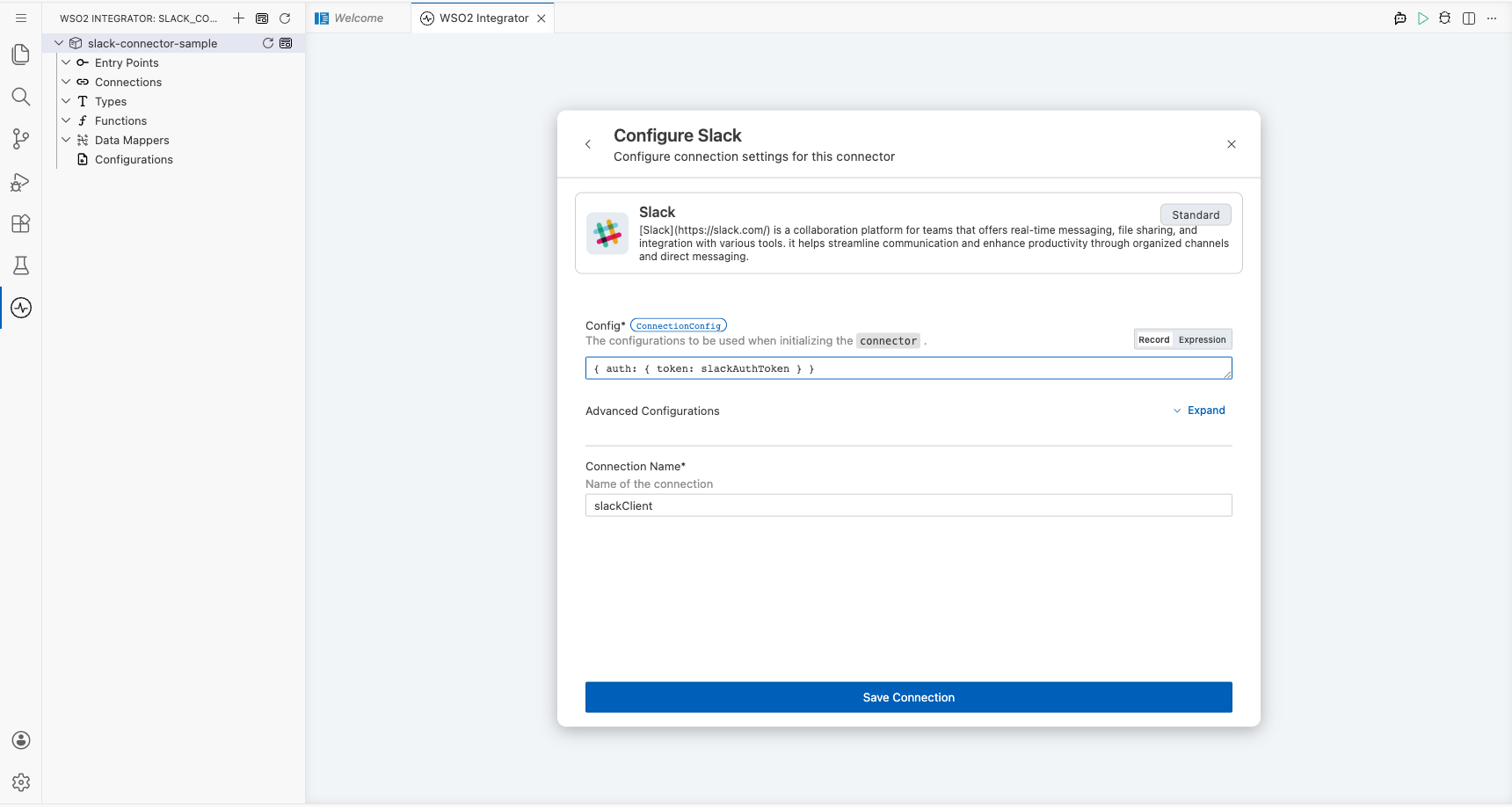
Task: Click the ConnectionConfig type link
Action: point(679,325)
